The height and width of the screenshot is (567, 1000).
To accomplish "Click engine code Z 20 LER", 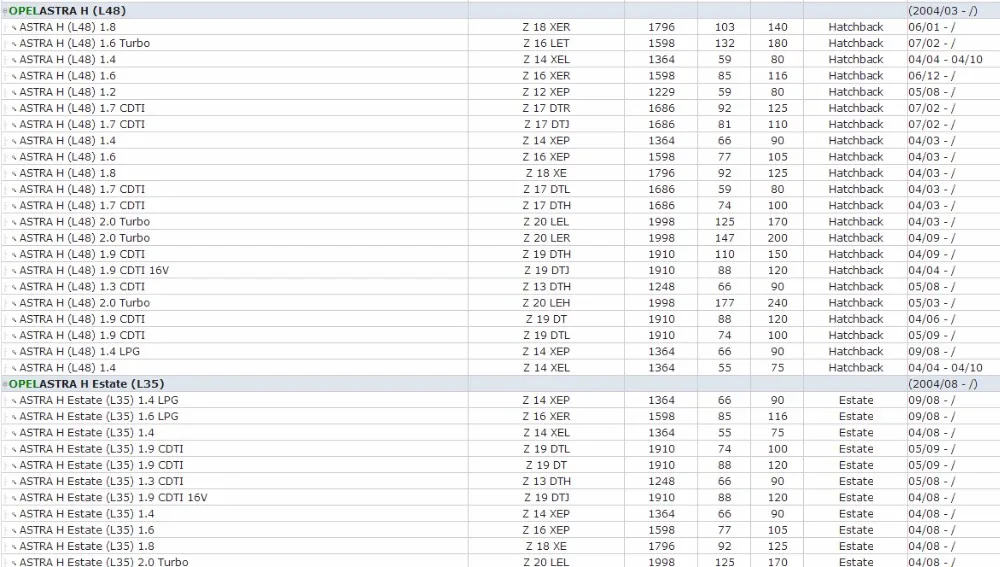I will (x=547, y=238).
